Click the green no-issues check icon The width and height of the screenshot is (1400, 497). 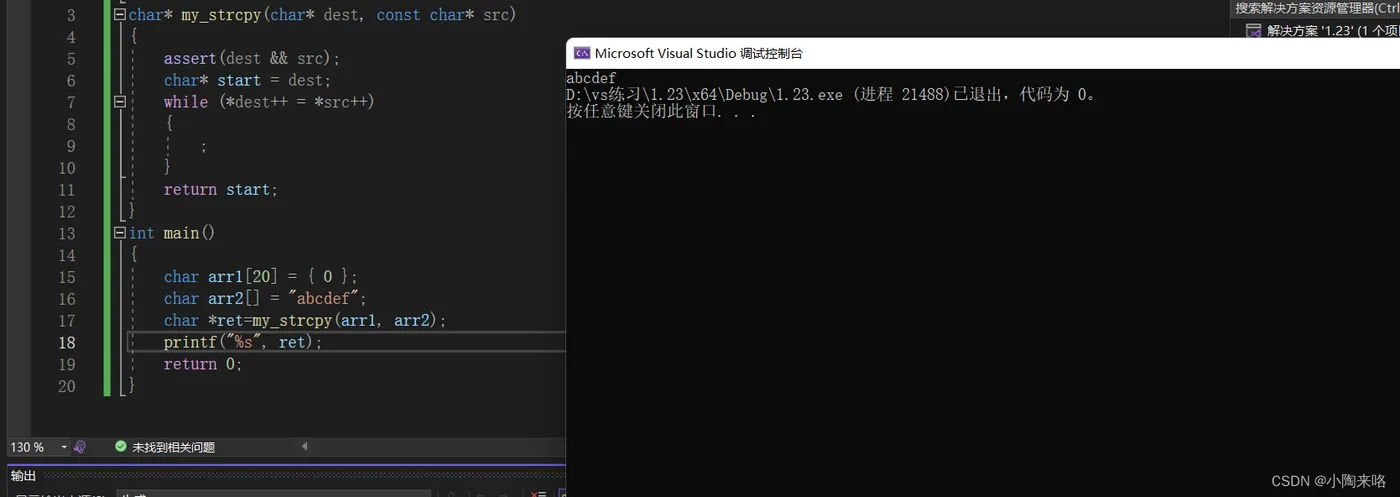121,447
